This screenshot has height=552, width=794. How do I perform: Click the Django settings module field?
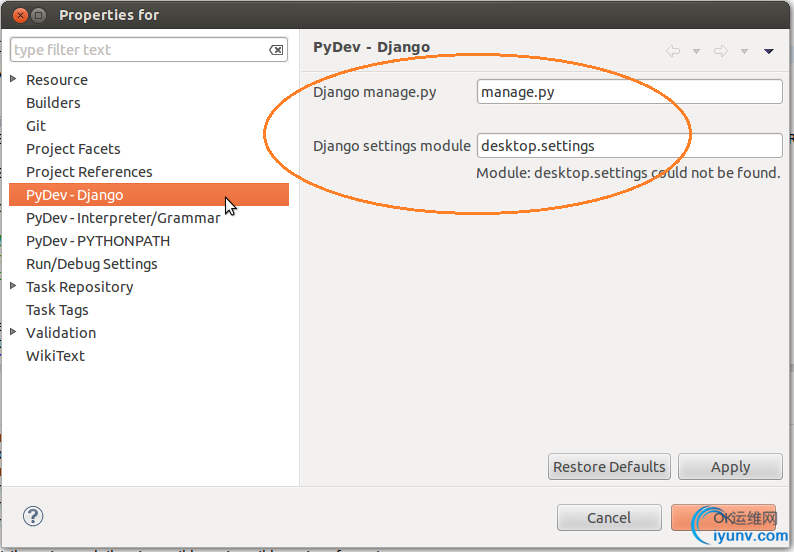[x=629, y=146]
